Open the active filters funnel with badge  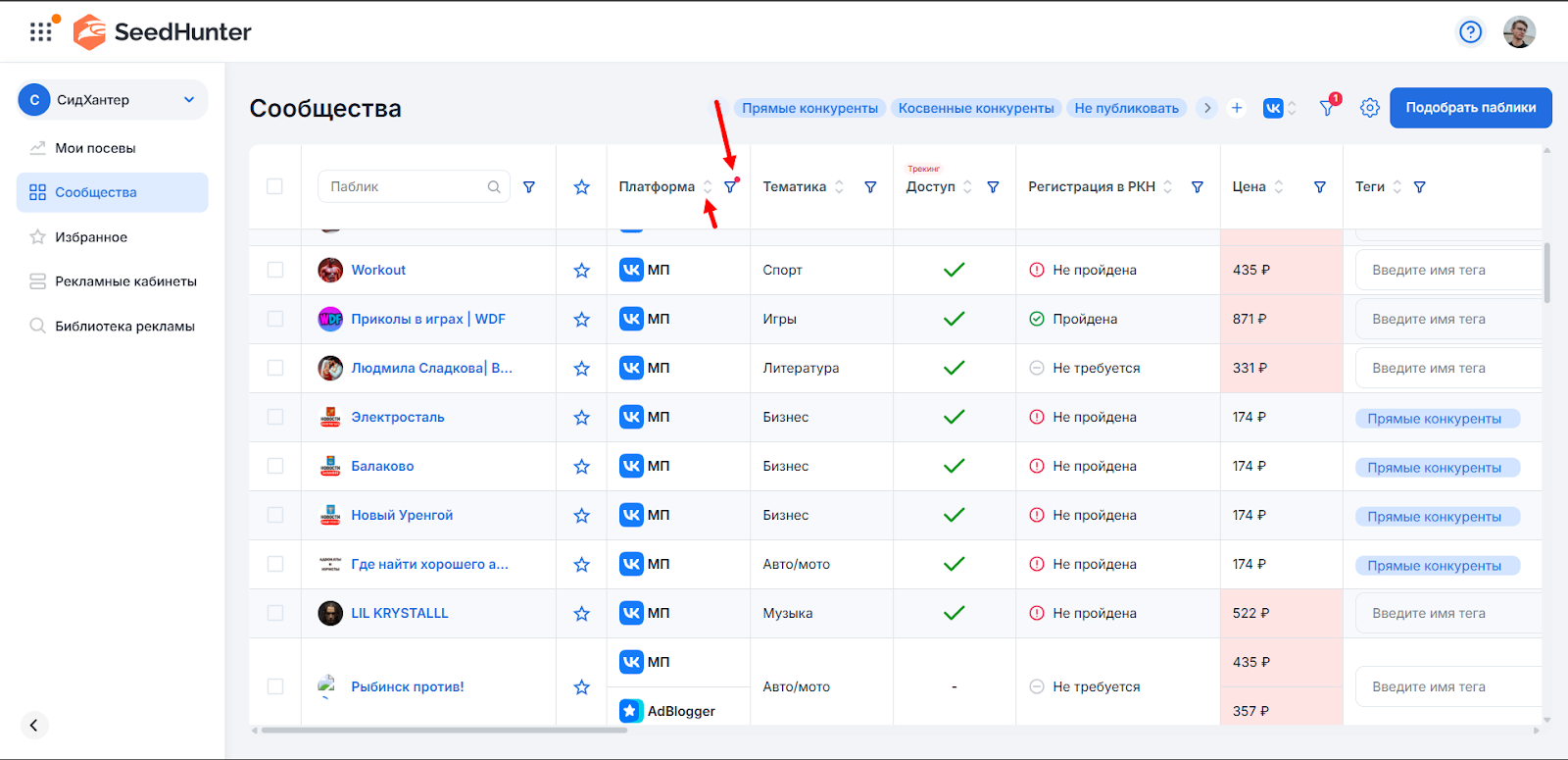pyautogui.click(x=1327, y=108)
